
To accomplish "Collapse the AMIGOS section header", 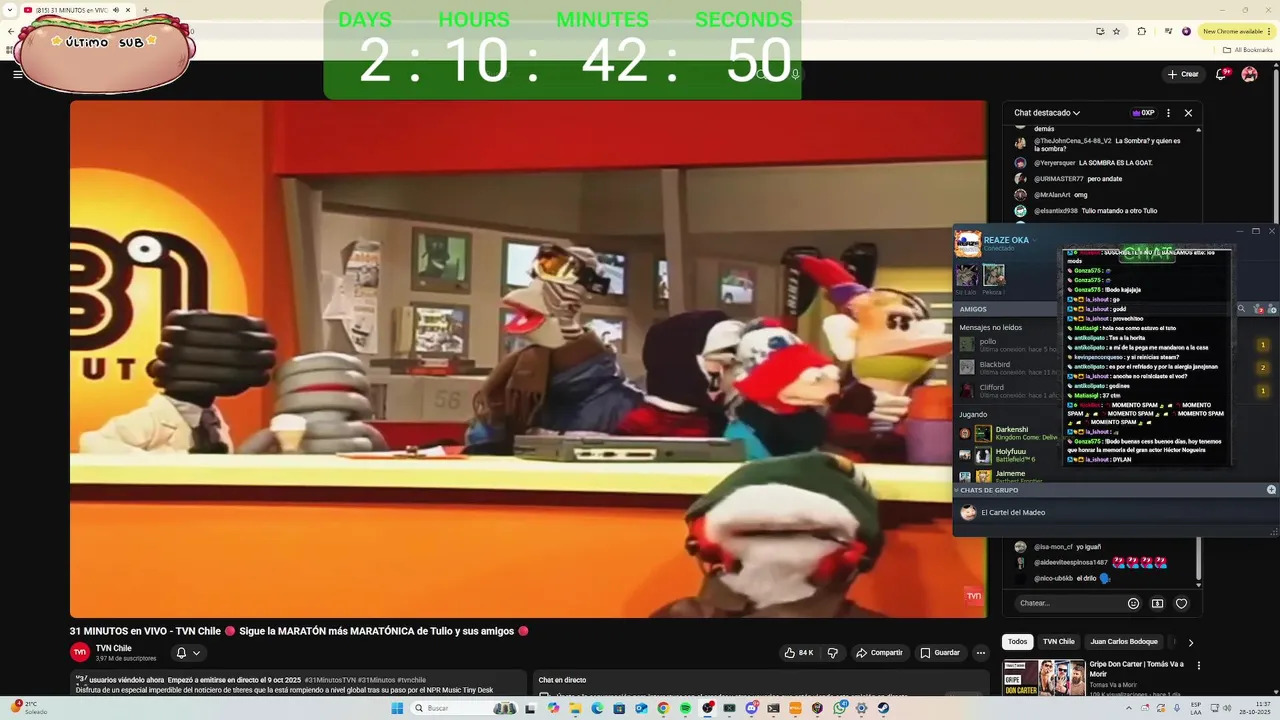I will (973, 309).
